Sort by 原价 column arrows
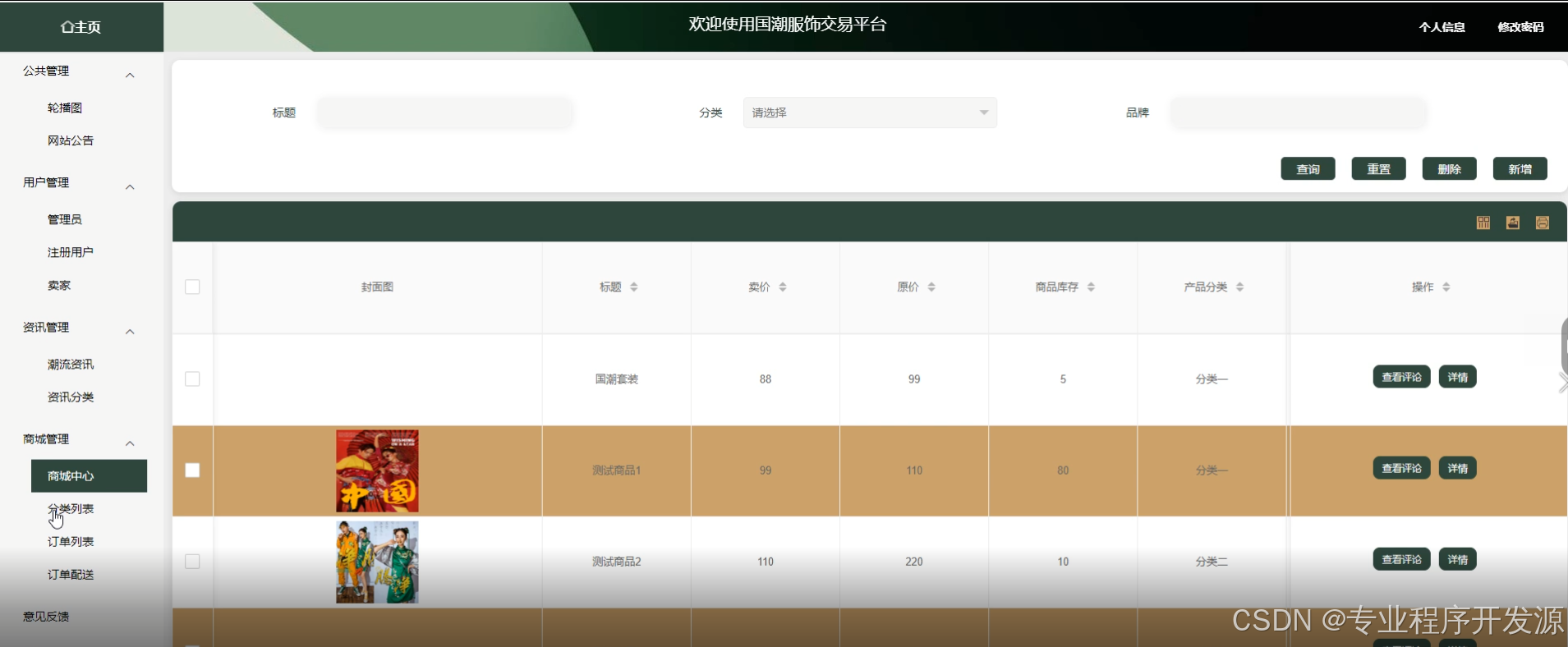Viewport: 1568px width, 647px height. tap(931, 287)
